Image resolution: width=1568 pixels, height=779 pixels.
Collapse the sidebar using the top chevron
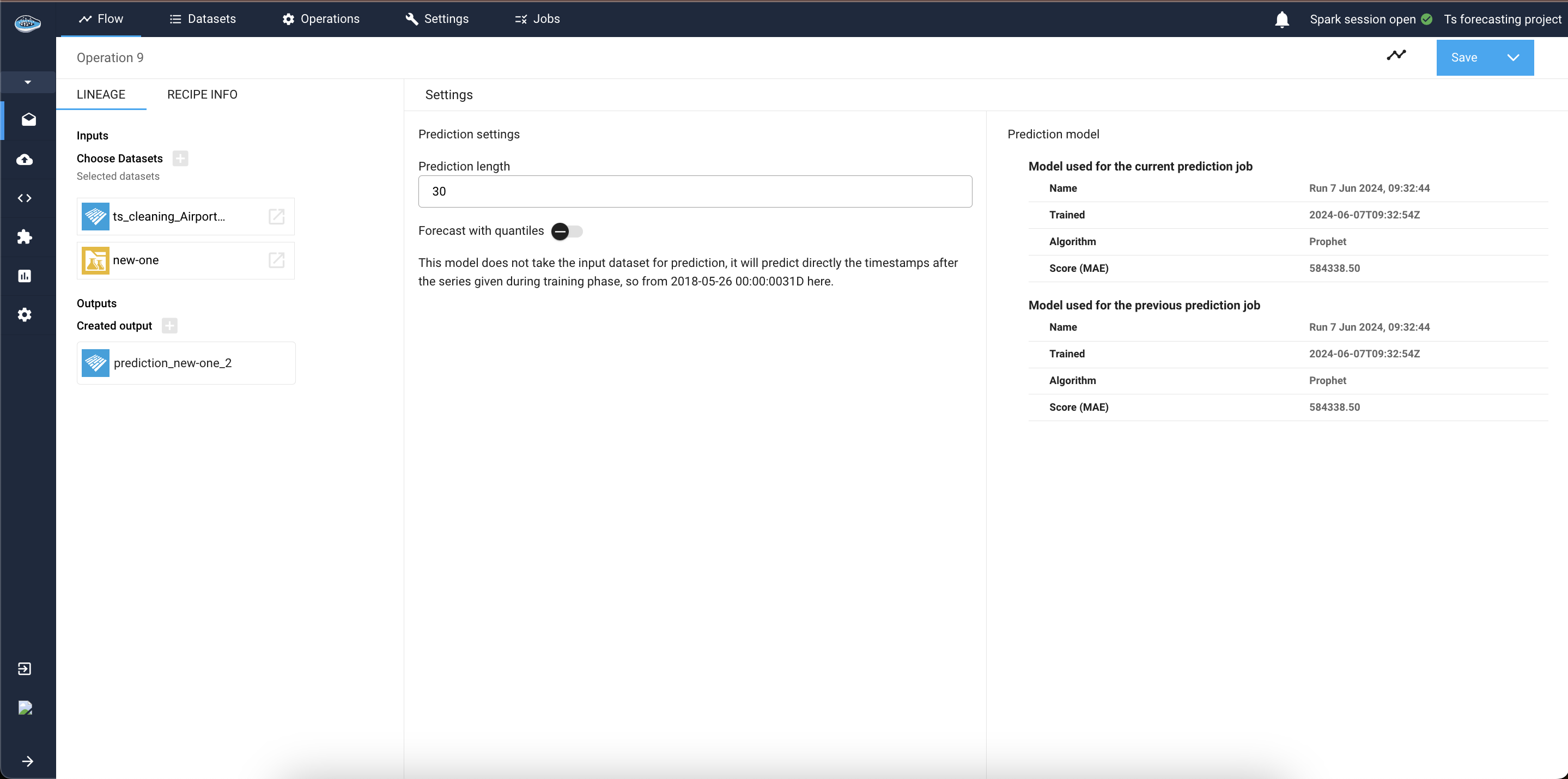[x=28, y=82]
